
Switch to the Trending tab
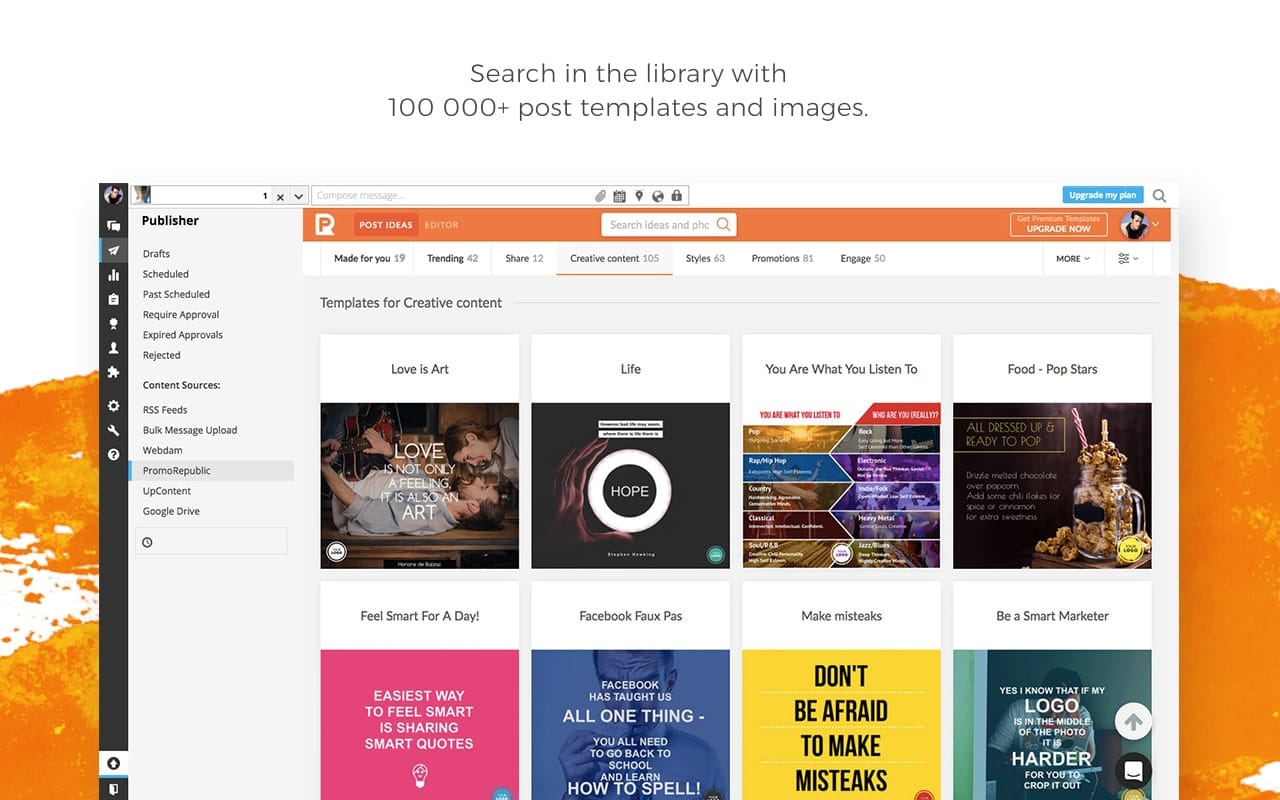point(452,259)
